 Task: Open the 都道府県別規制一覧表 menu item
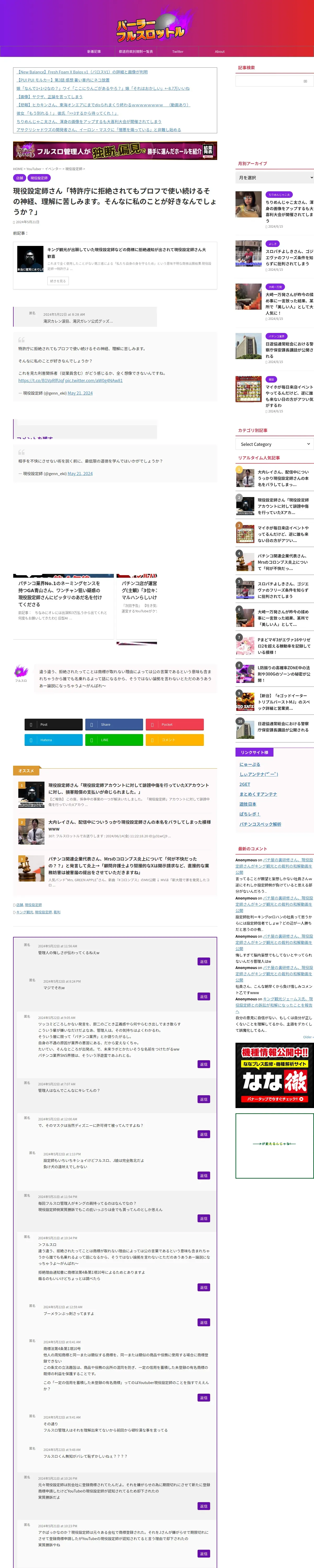click(x=136, y=52)
